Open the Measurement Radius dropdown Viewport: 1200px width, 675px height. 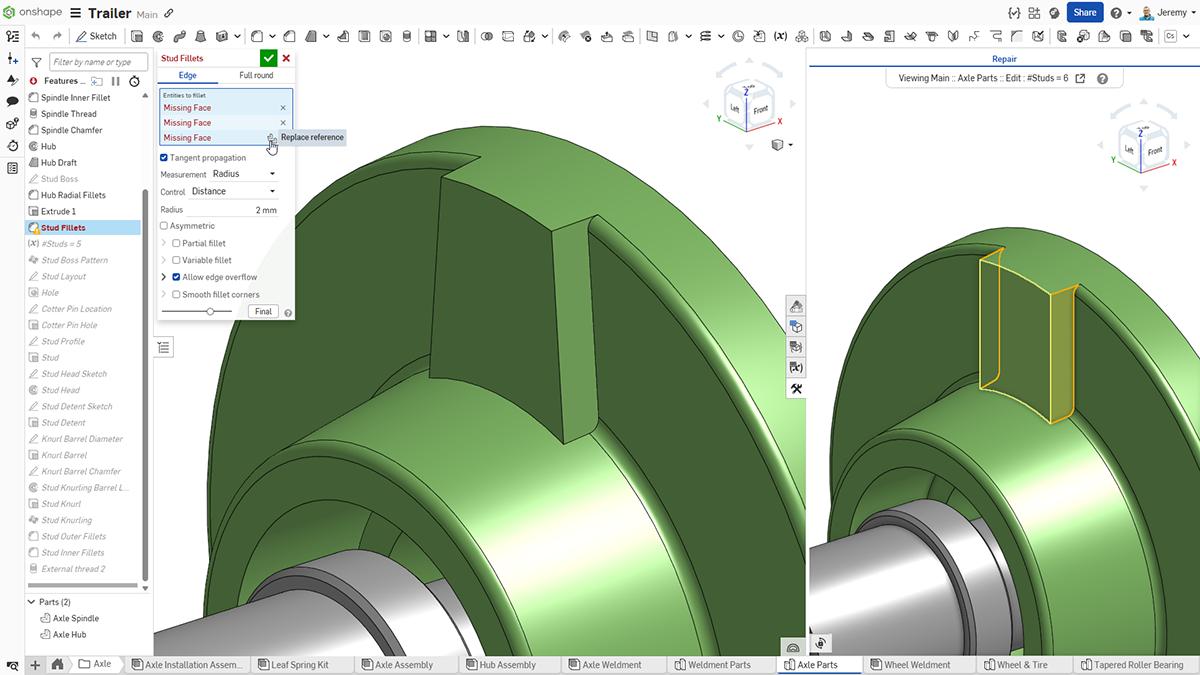(x=245, y=172)
